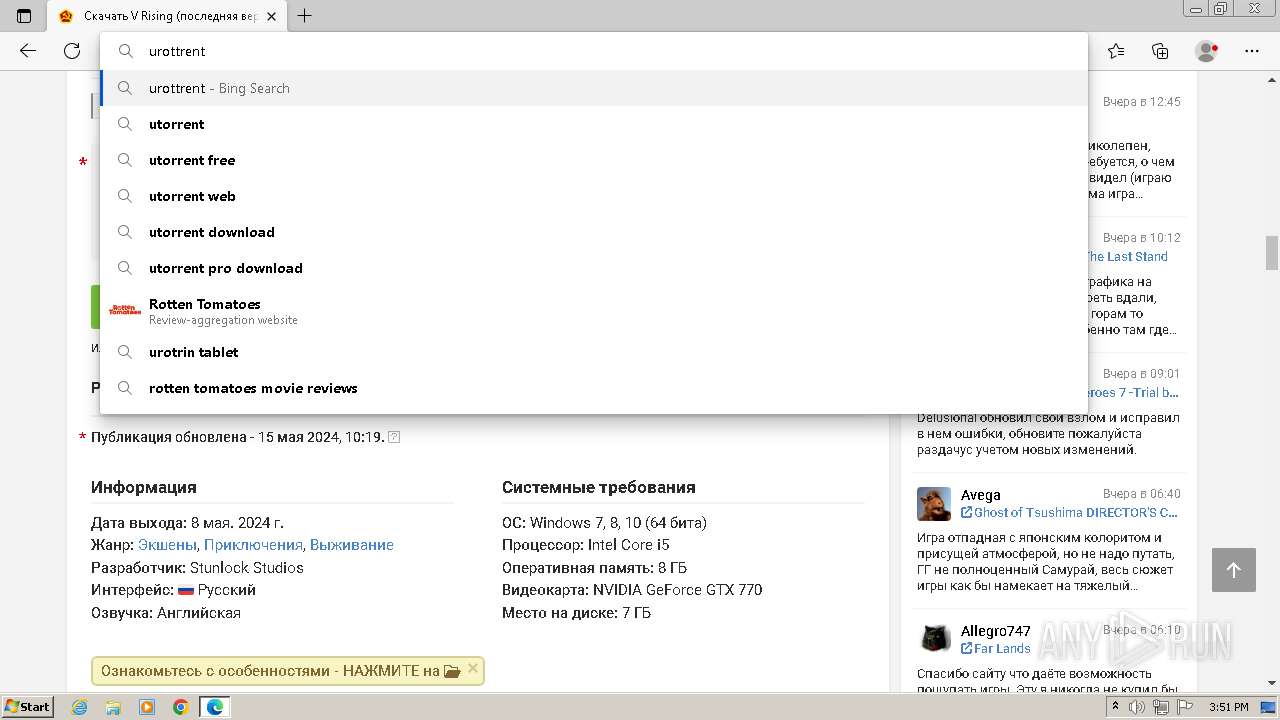Open File Explorer from taskbar
Image resolution: width=1280 pixels, height=720 pixels.
[113, 707]
